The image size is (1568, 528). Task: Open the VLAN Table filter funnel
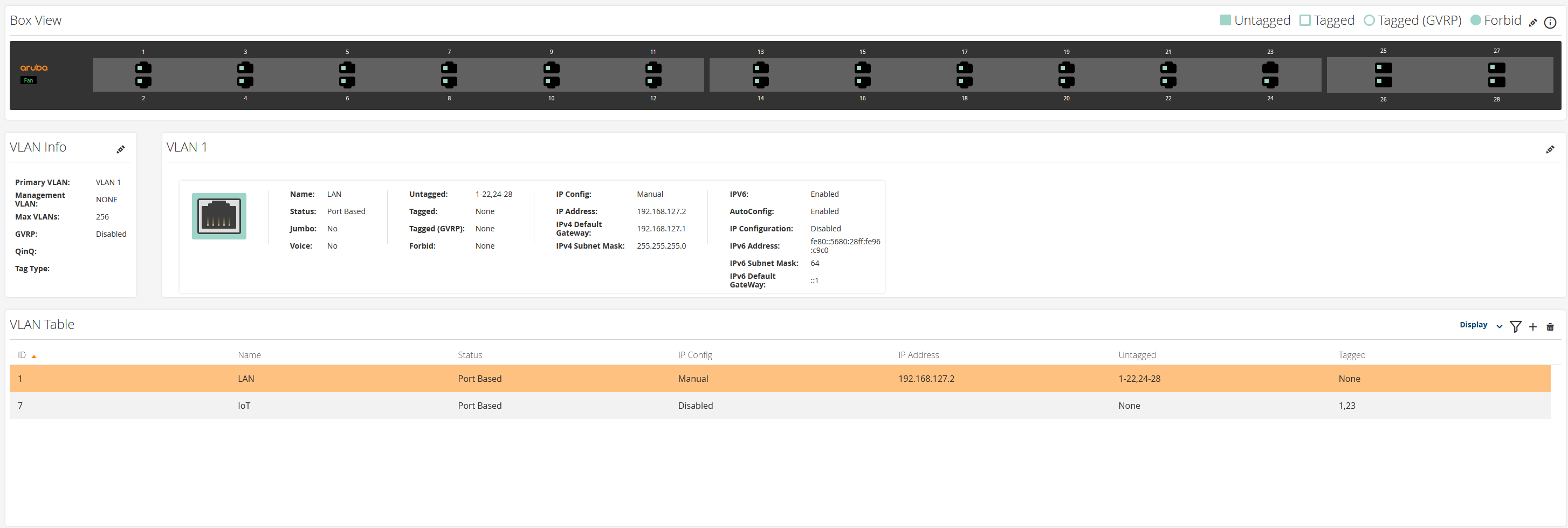(1516, 326)
